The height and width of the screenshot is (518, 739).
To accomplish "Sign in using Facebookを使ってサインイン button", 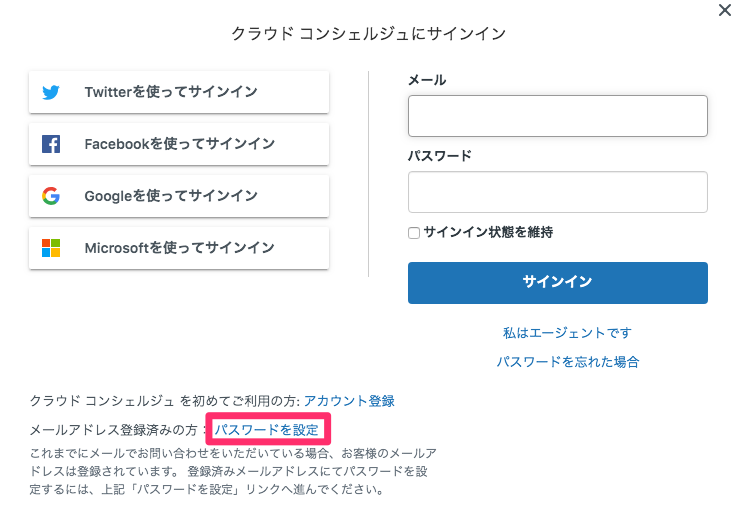I will point(179,144).
